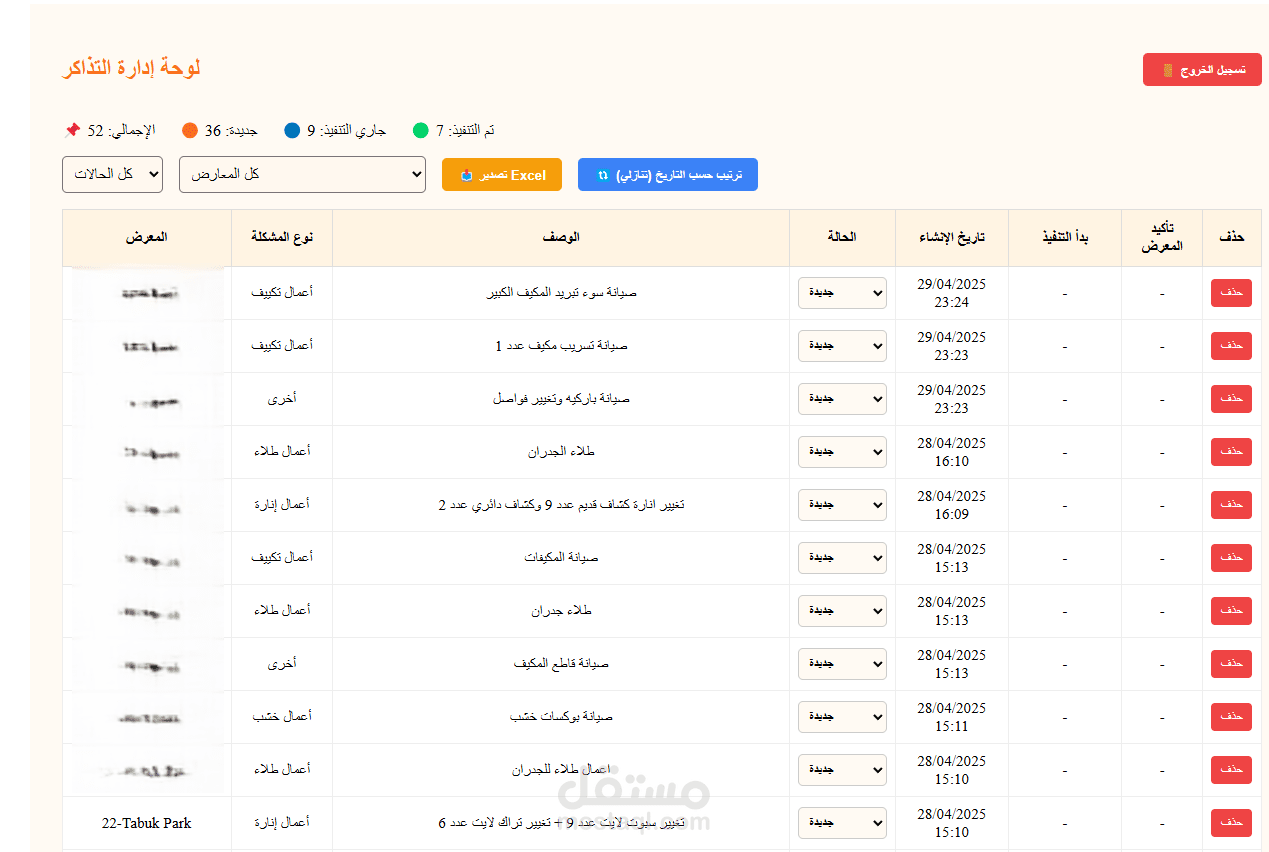Click the description صيانة باركيه وتغيير فواصل
This screenshot has height=852, width=1269.
click(x=561, y=399)
